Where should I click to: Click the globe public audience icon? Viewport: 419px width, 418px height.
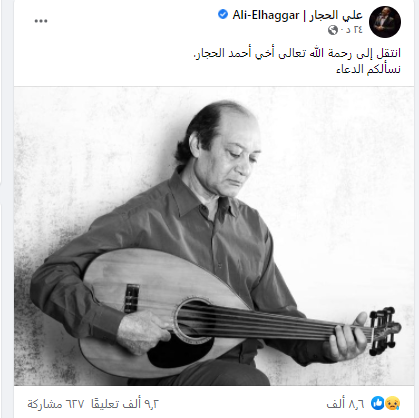pyautogui.click(x=333, y=30)
